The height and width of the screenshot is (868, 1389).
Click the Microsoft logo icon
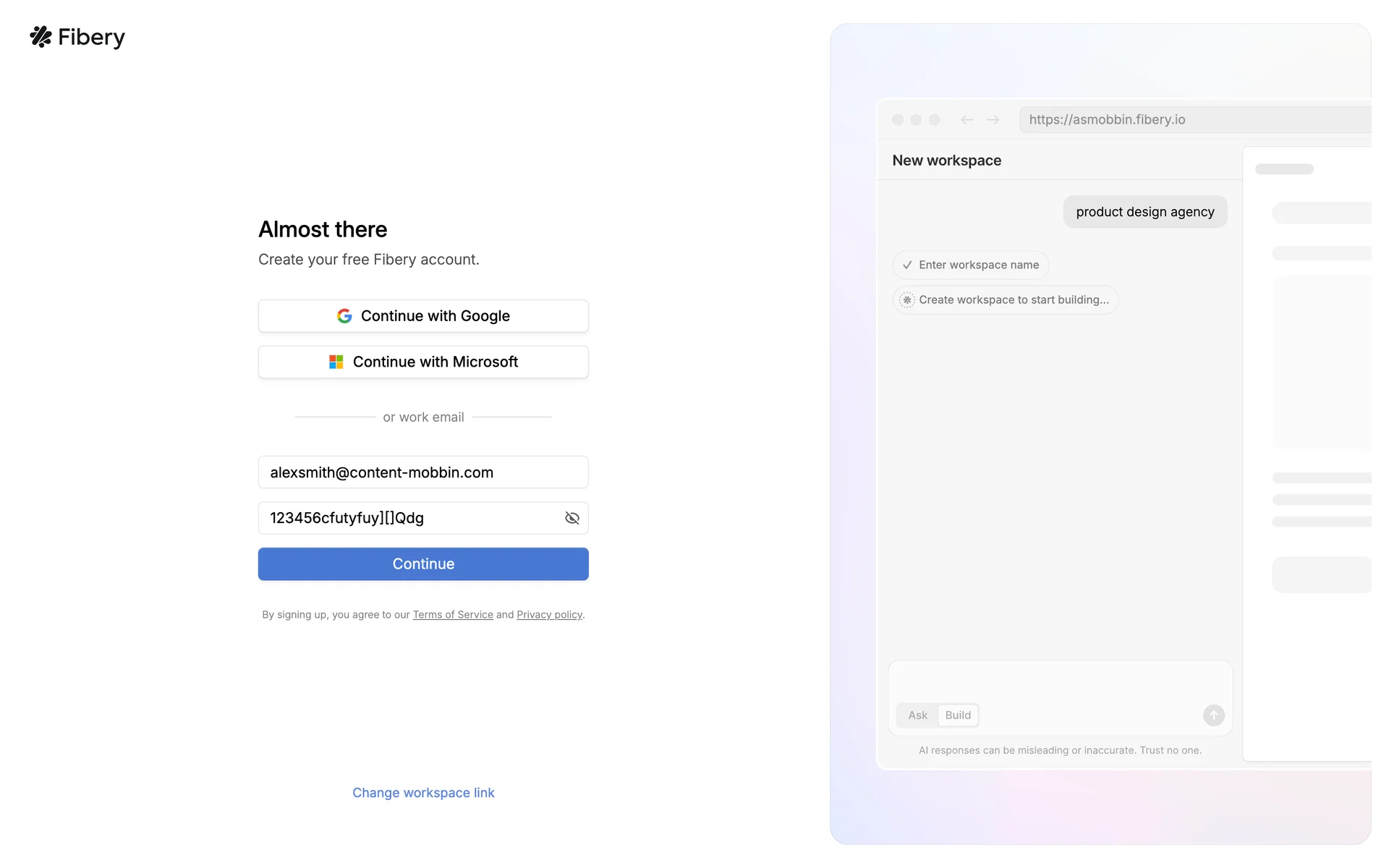pyautogui.click(x=336, y=362)
